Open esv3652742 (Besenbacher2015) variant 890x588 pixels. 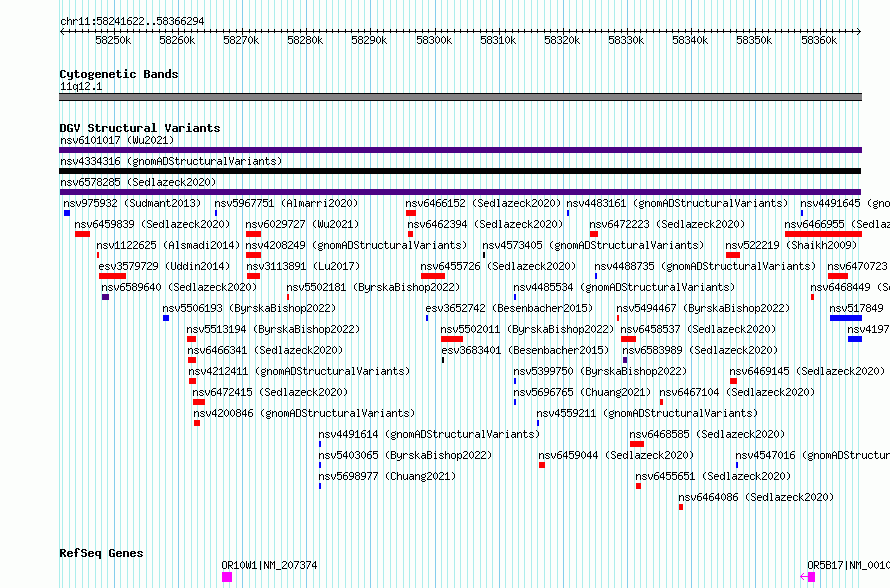(509, 308)
